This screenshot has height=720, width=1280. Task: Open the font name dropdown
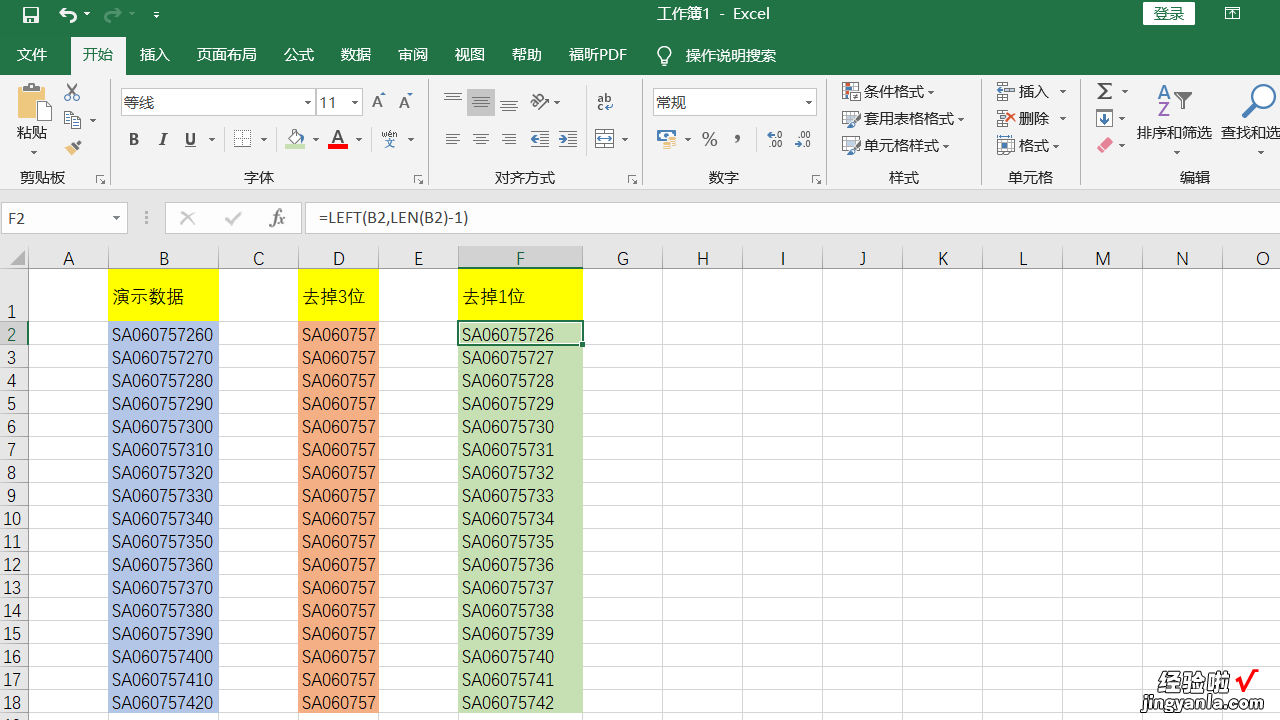[307, 102]
